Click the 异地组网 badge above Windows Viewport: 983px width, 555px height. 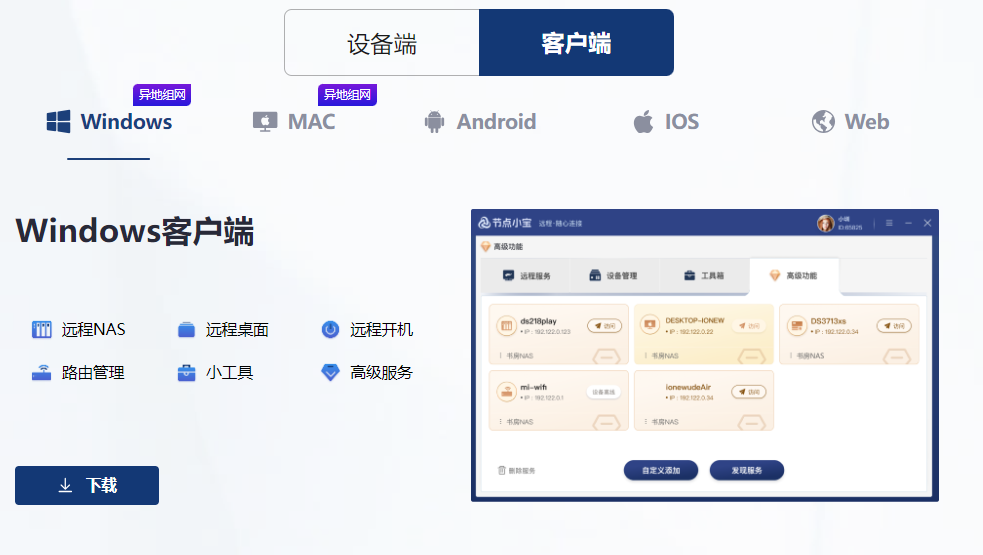click(162, 95)
